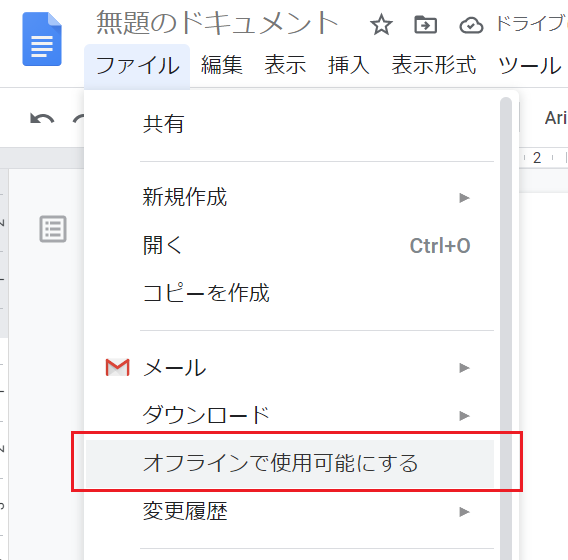Expand the 変更履歴 submenu
The height and width of the screenshot is (560, 568).
pos(290,511)
